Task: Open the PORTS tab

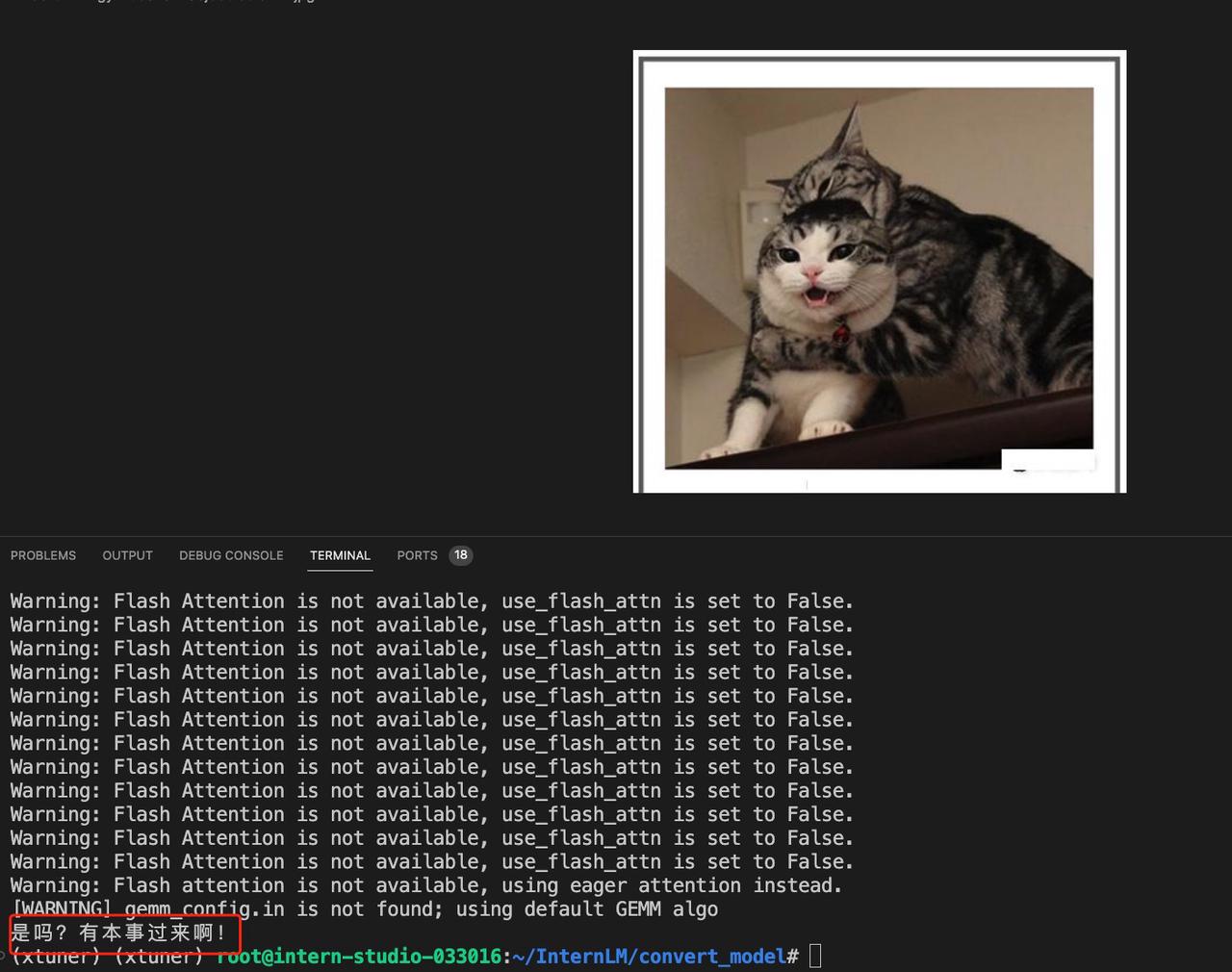Action: click(x=417, y=555)
